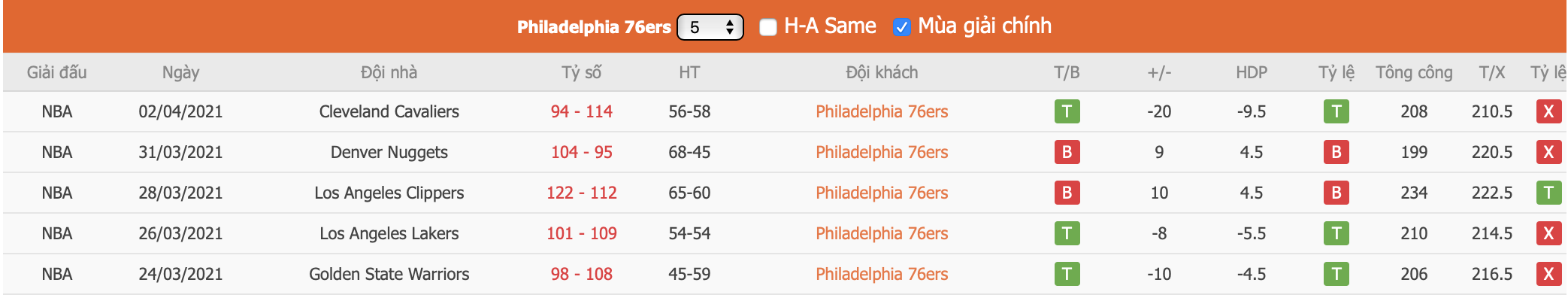This screenshot has height=304, width=1568.
Task: Click the Tỷ số column header
Action: [x=581, y=73]
